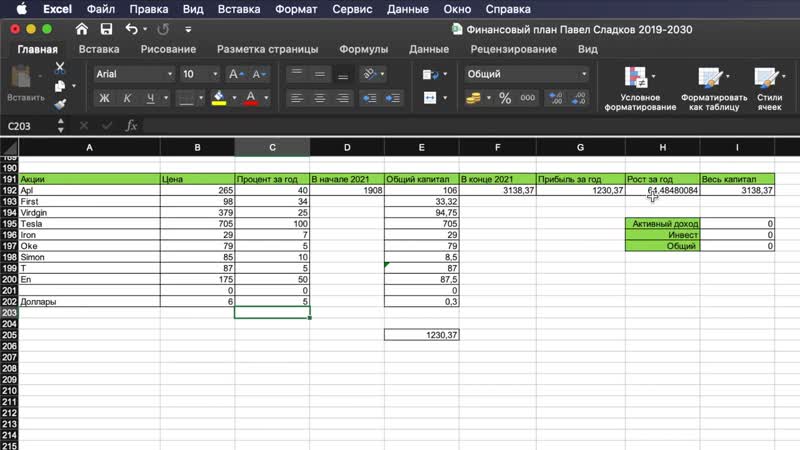This screenshot has height=450, width=800.
Task: Open the Arial font name dropdown
Action: 132,74
